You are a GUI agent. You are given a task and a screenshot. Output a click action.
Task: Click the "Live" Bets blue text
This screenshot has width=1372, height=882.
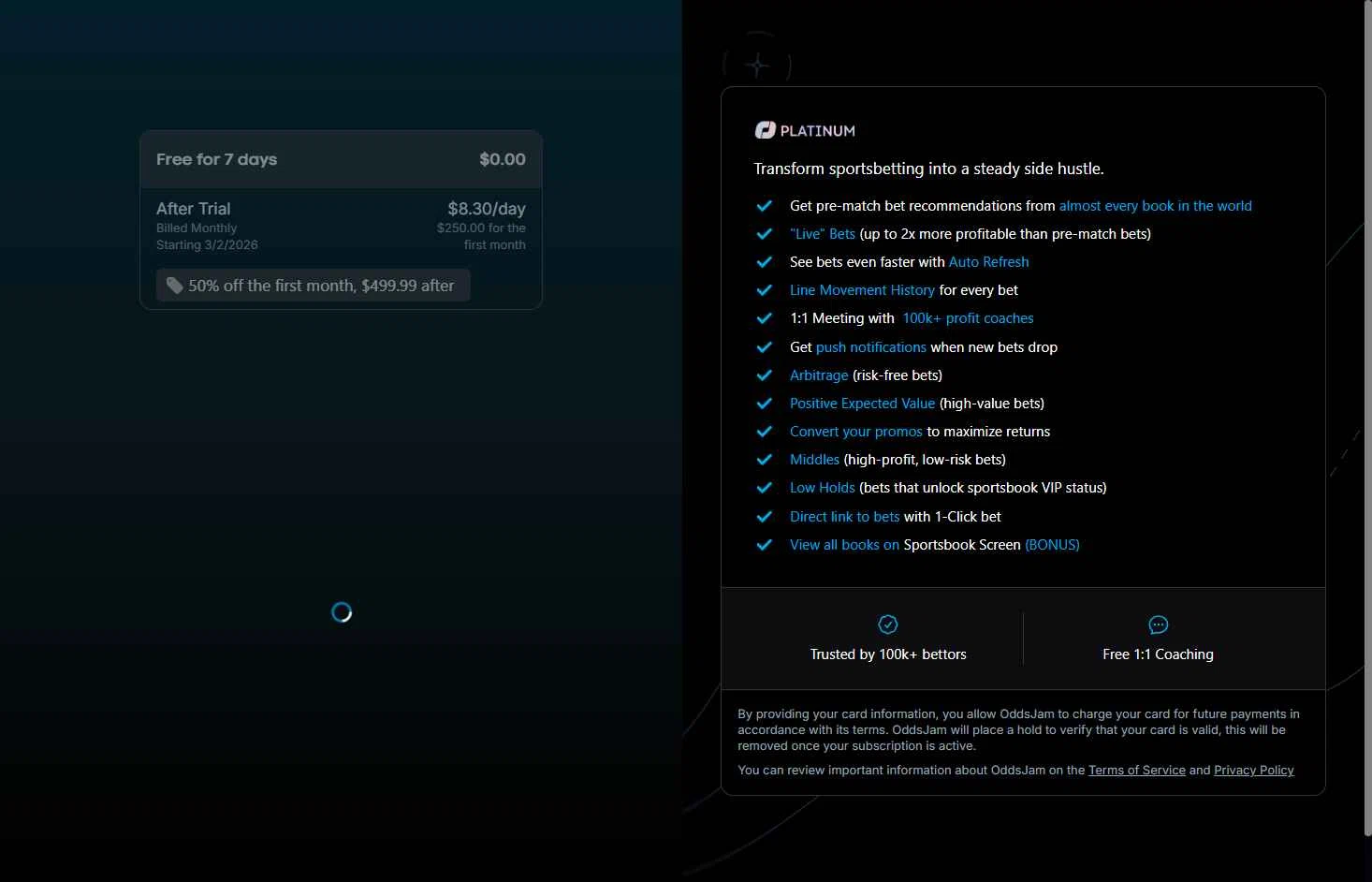click(823, 234)
